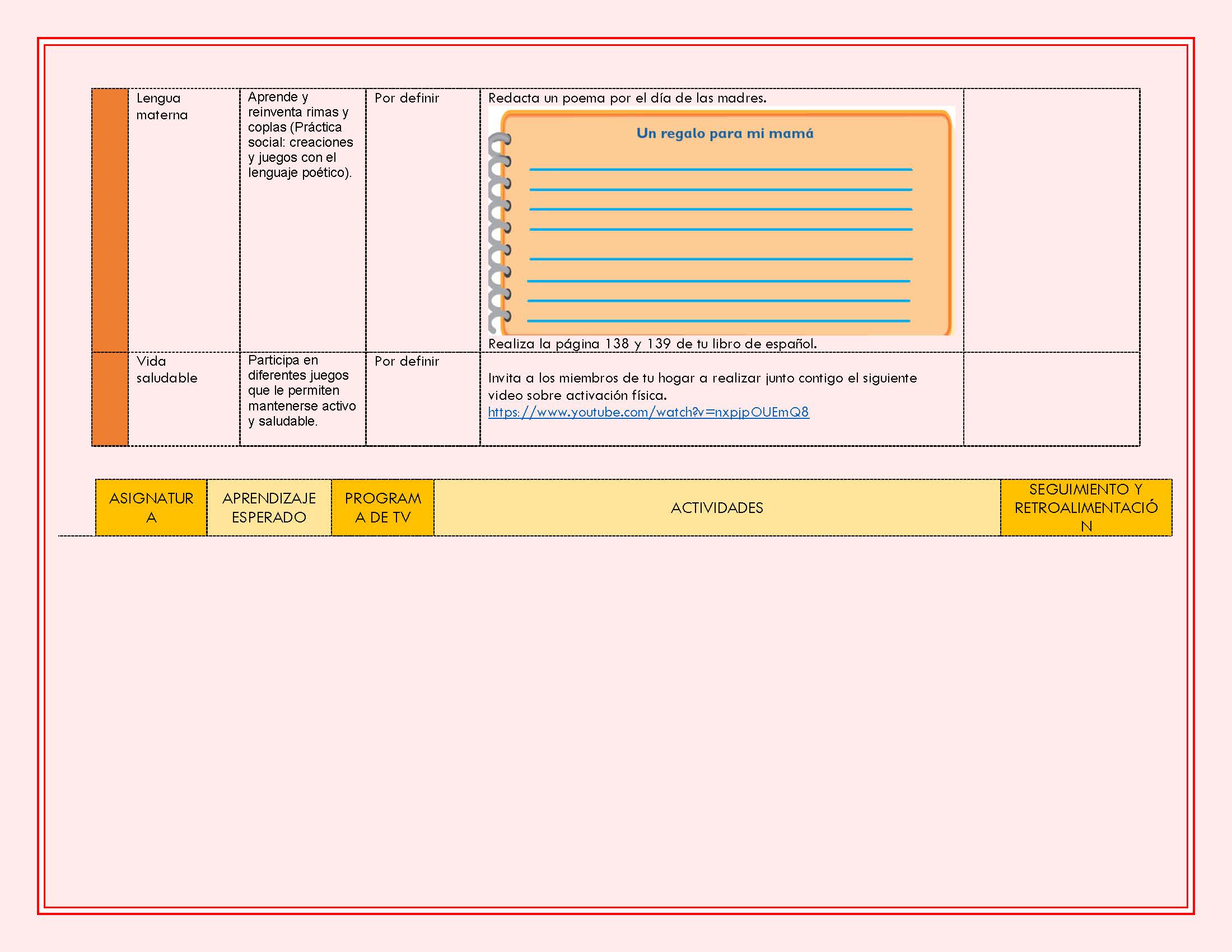Select the SEGUIMIENTO Y RETROALIMENTACIÓN header cell
This screenshot has width=1232, height=952.
1086,507
